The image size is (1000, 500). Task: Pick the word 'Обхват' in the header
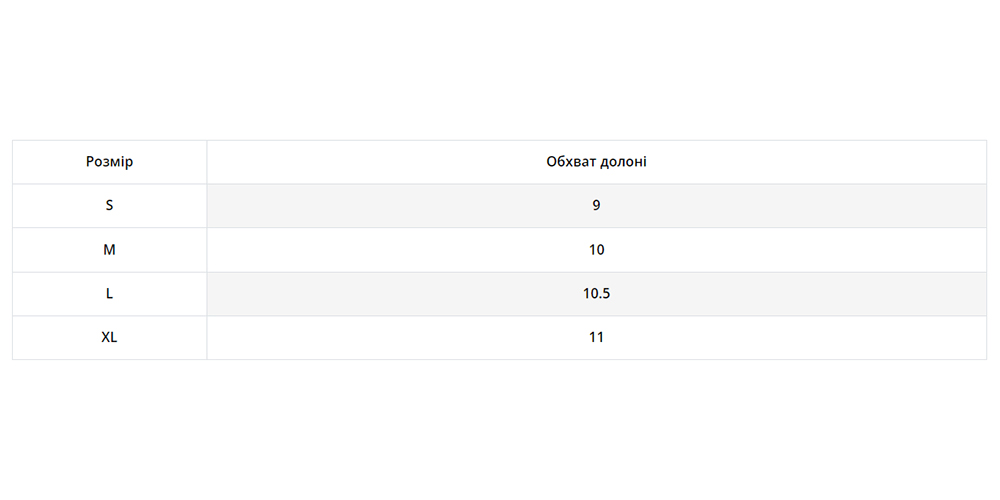click(571, 162)
